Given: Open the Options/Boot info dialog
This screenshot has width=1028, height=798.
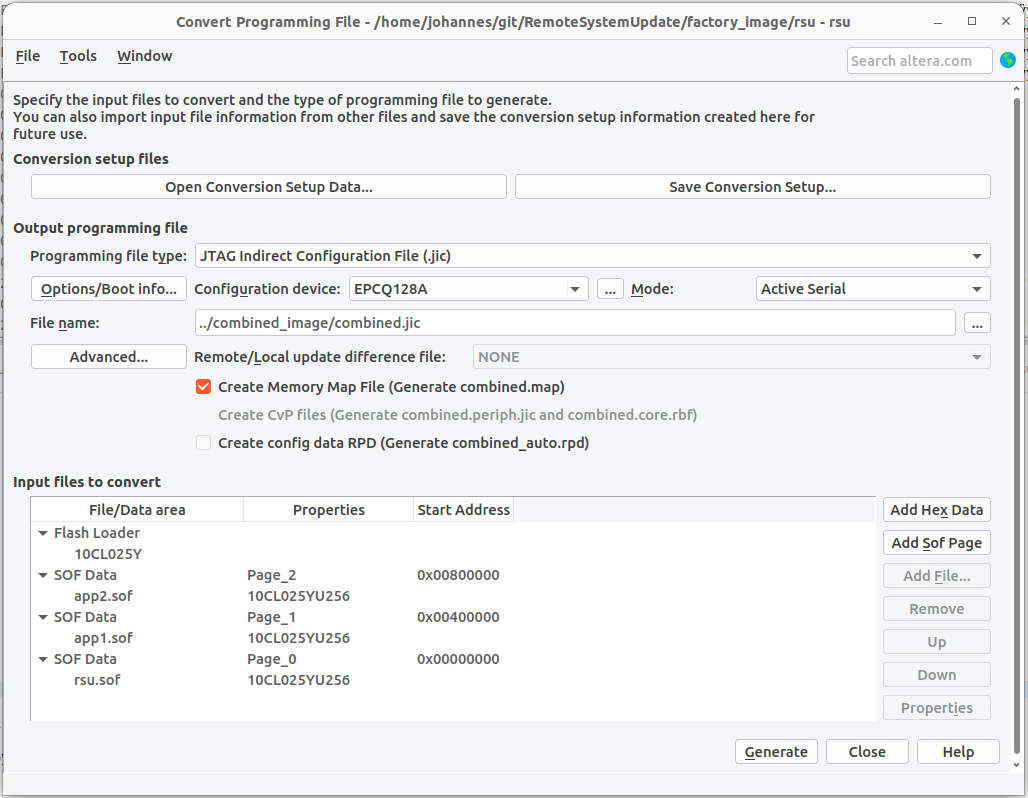Looking at the screenshot, I should [108, 288].
